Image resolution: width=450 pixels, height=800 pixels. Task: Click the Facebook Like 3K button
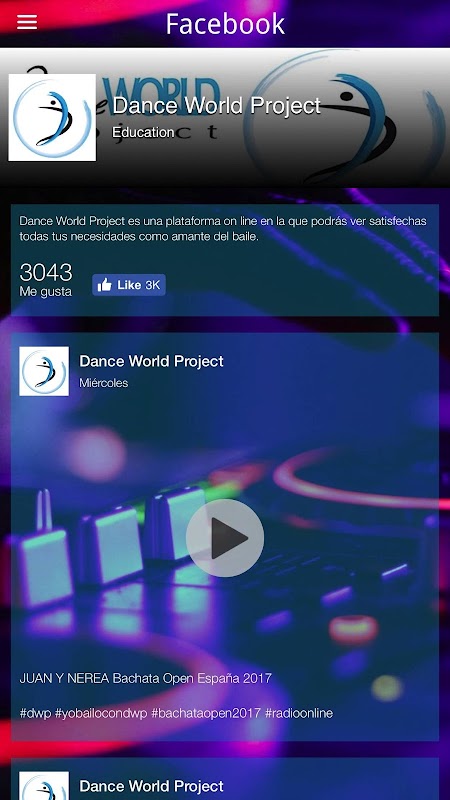tap(129, 285)
